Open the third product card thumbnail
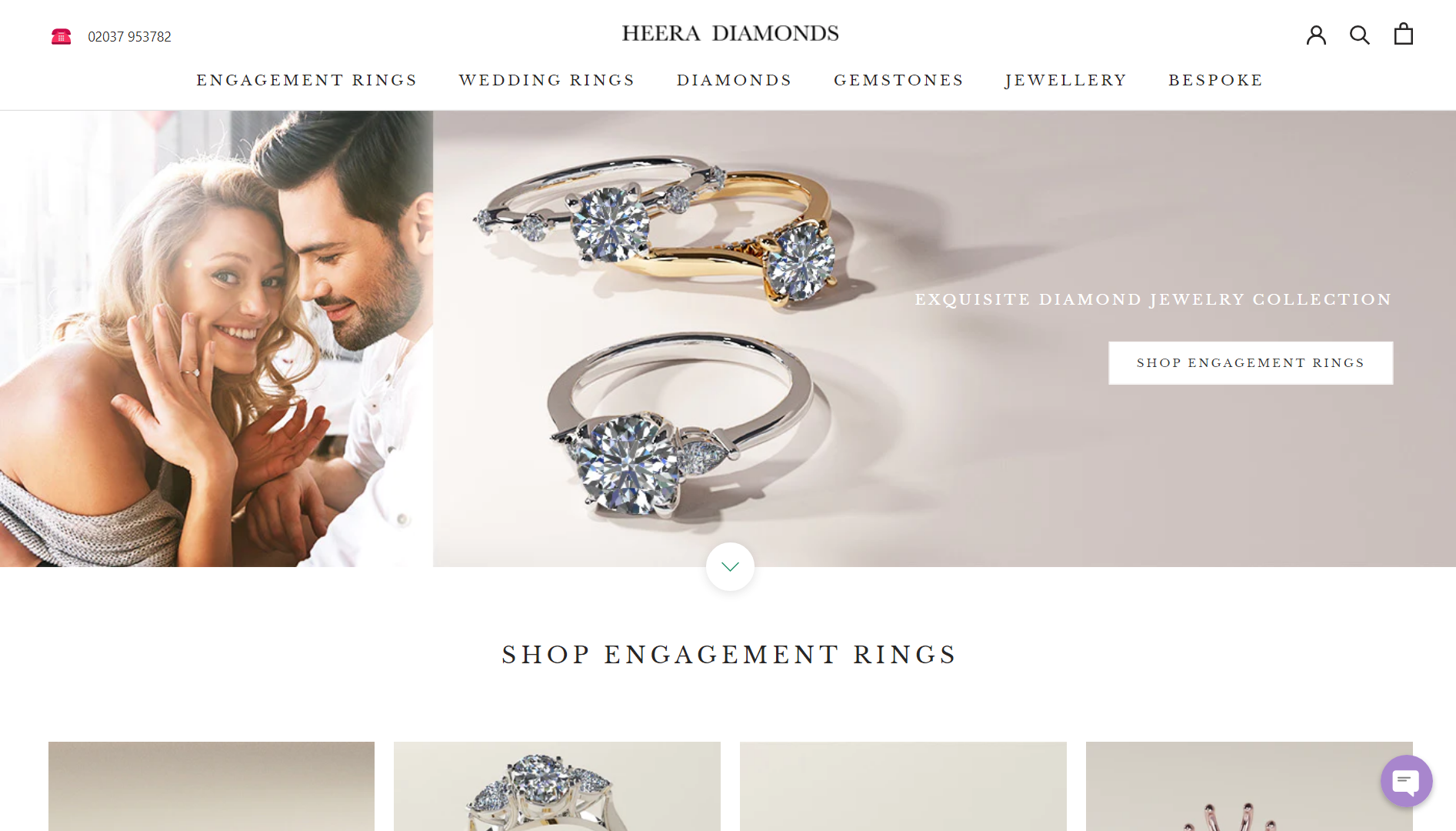 903,786
